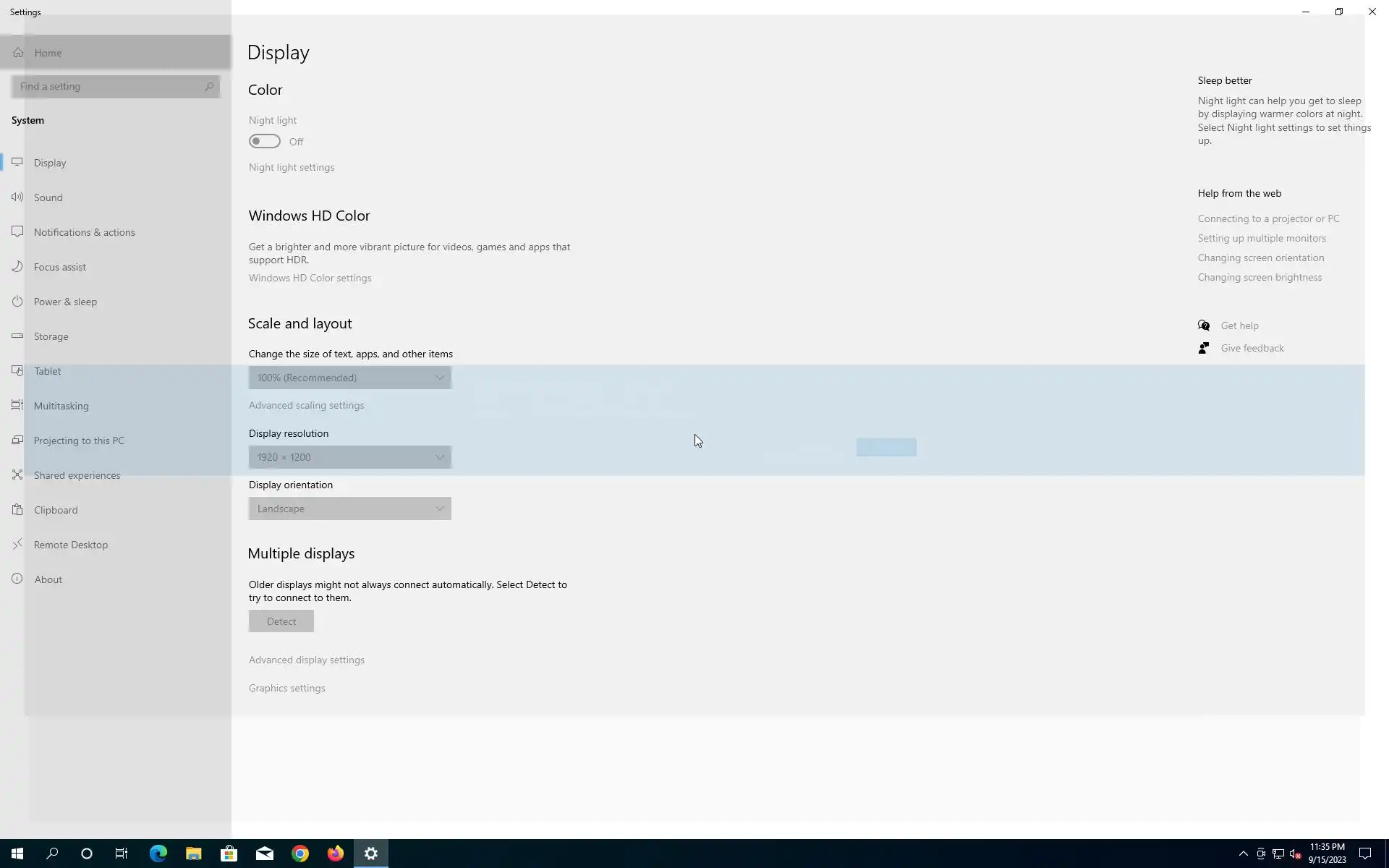The width and height of the screenshot is (1389, 868).
Task: Expand the text size scaling dropdown
Action: [349, 378]
